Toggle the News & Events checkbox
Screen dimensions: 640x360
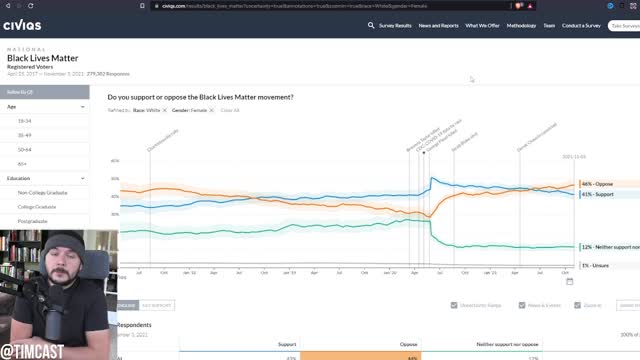coord(522,305)
